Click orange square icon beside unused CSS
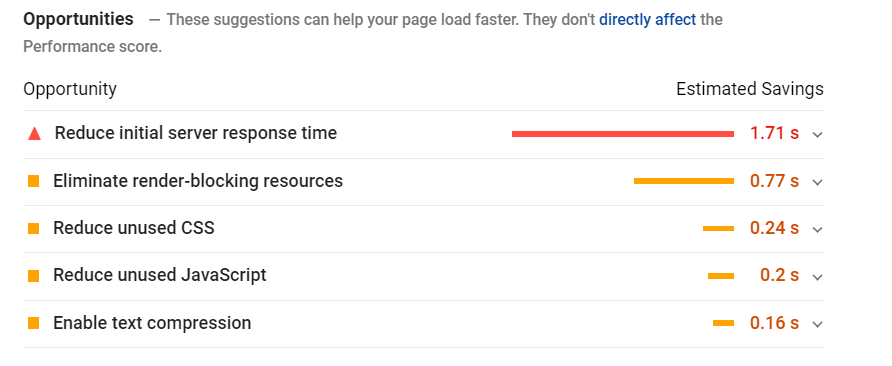 [34, 229]
